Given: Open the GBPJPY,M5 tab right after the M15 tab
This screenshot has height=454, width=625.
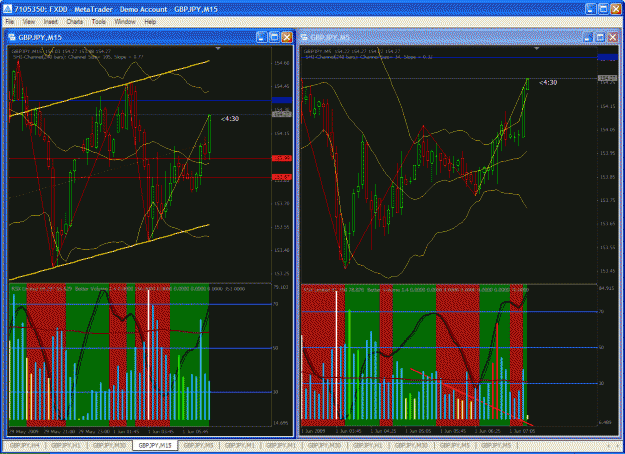Looking at the screenshot, I should [198, 445].
